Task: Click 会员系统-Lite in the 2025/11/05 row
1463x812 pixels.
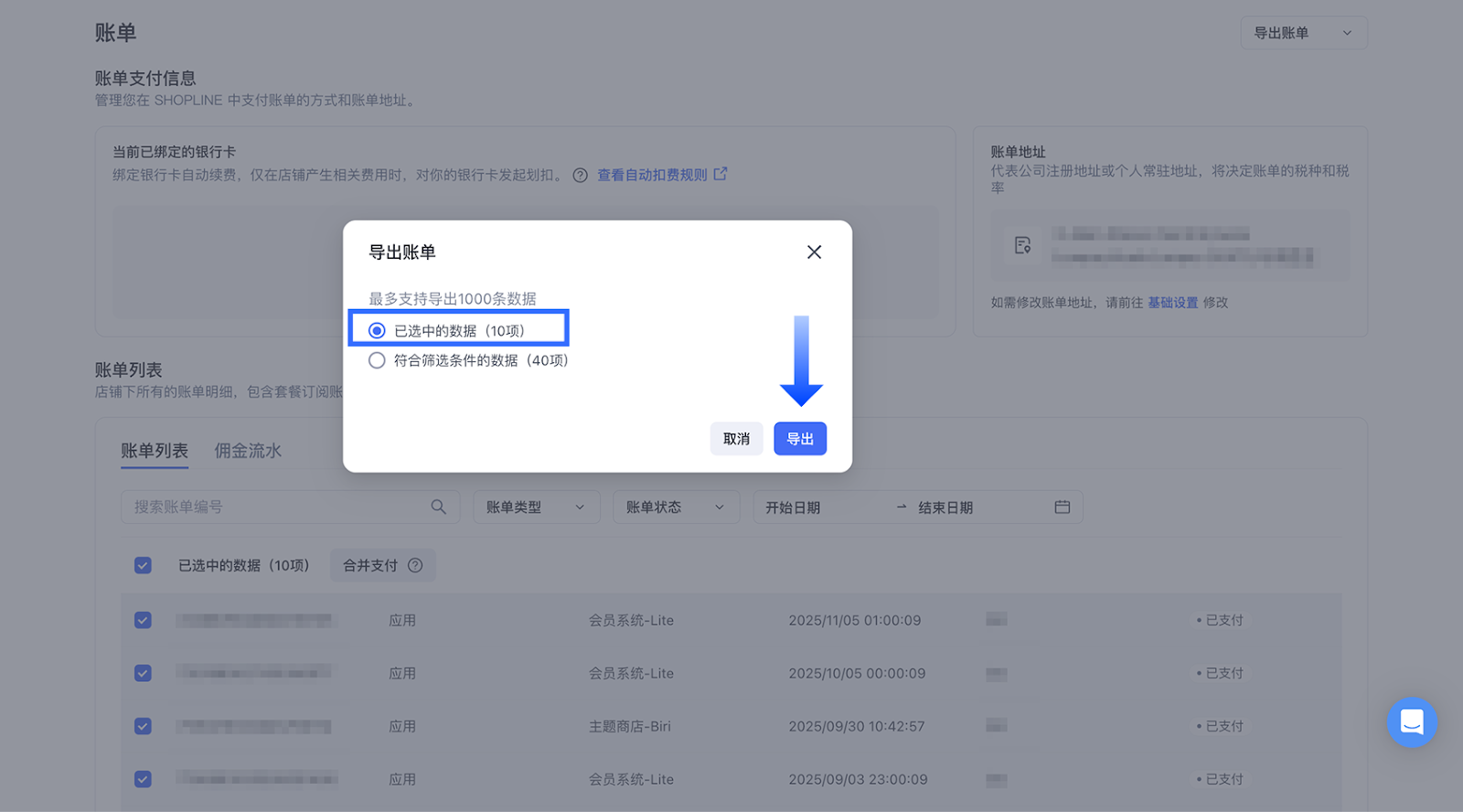Action: pyautogui.click(x=631, y=620)
